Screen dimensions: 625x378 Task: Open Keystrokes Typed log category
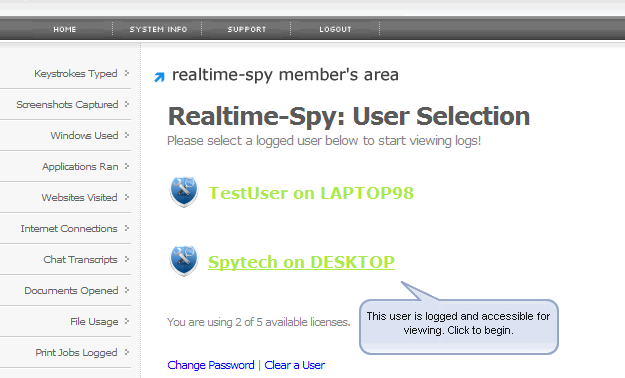pyautogui.click(x=76, y=74)
